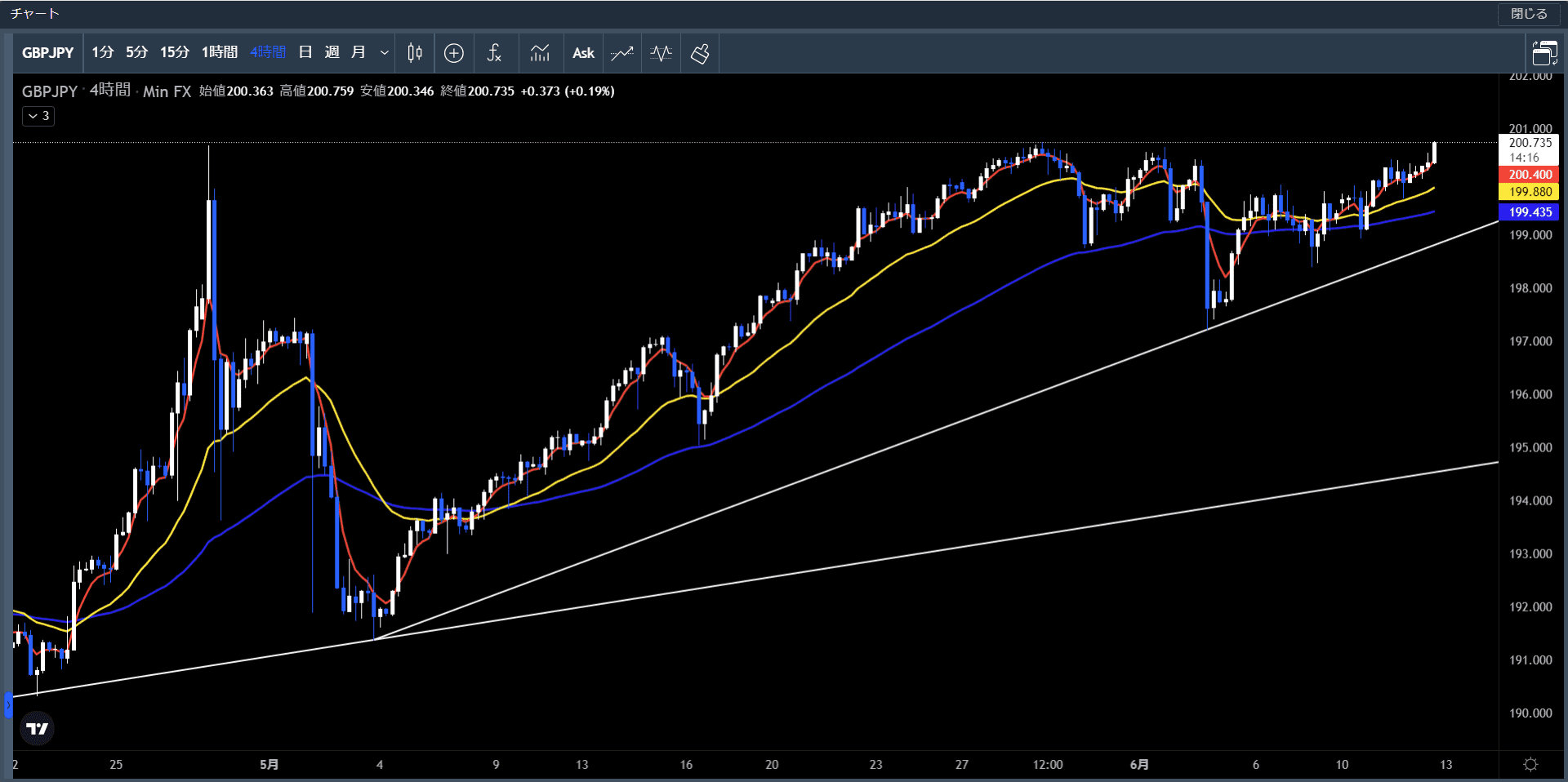1568x782 pixels.
Task: Select the trend line drawing tool
Action: point(622,53)
